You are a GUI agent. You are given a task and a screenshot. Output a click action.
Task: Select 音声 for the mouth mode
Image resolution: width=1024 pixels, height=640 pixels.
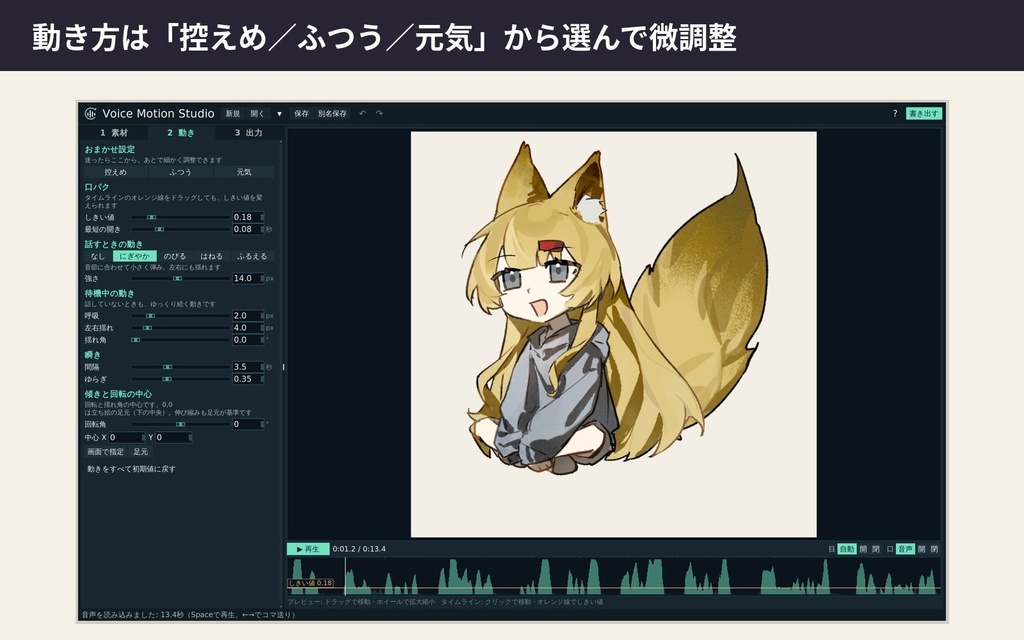(x=905, y=549)
